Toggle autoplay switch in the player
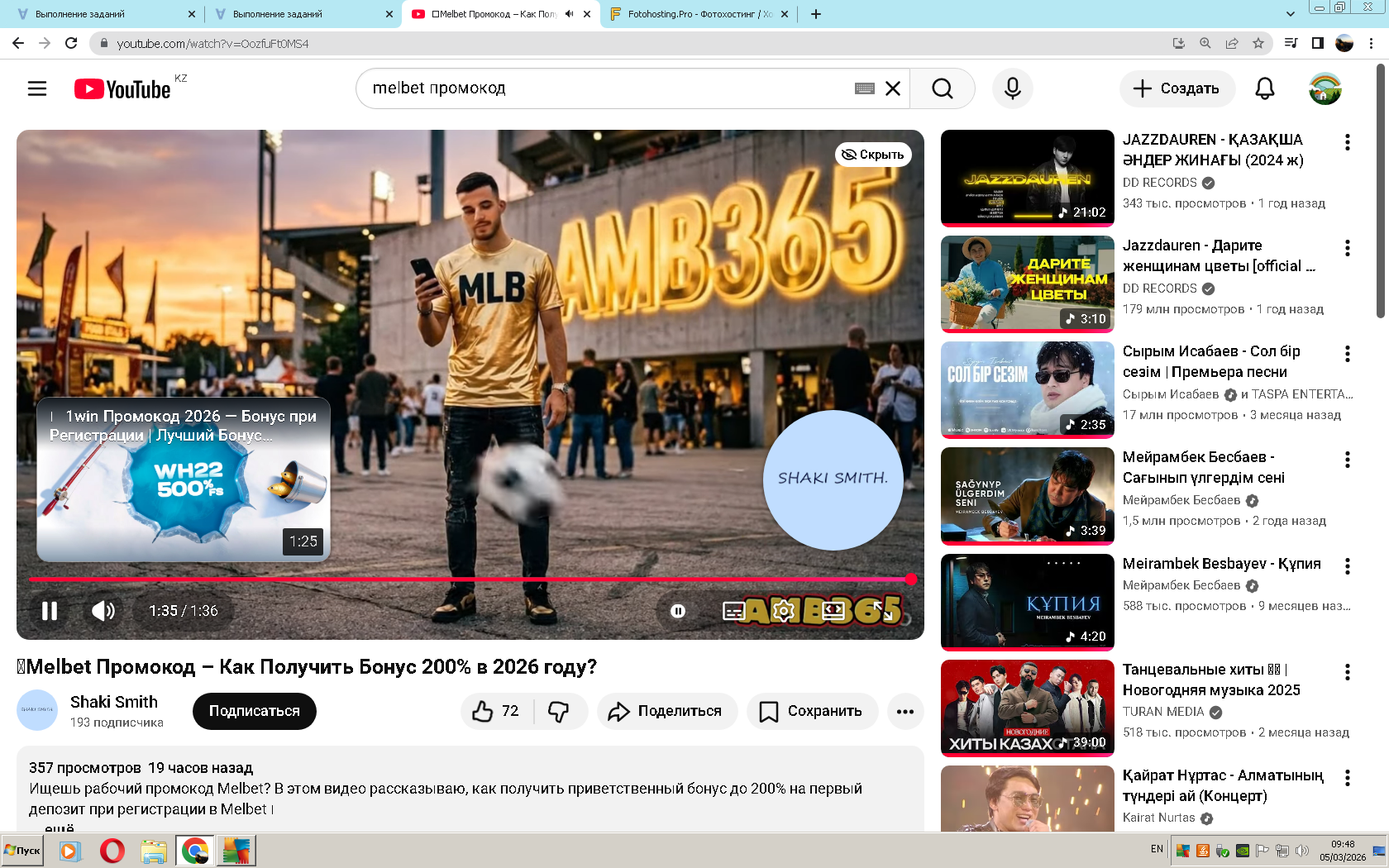1389x868 pixels. pyautogui.click(x=678, y=611)
